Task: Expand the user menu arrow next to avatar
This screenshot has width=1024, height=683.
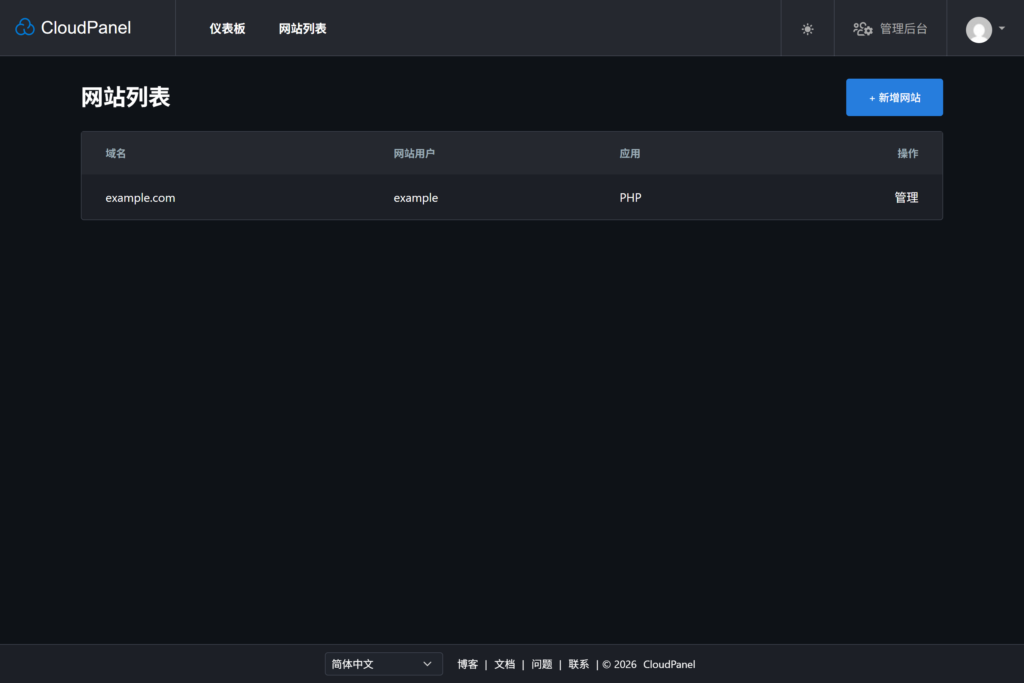Action: (1002, 28)
